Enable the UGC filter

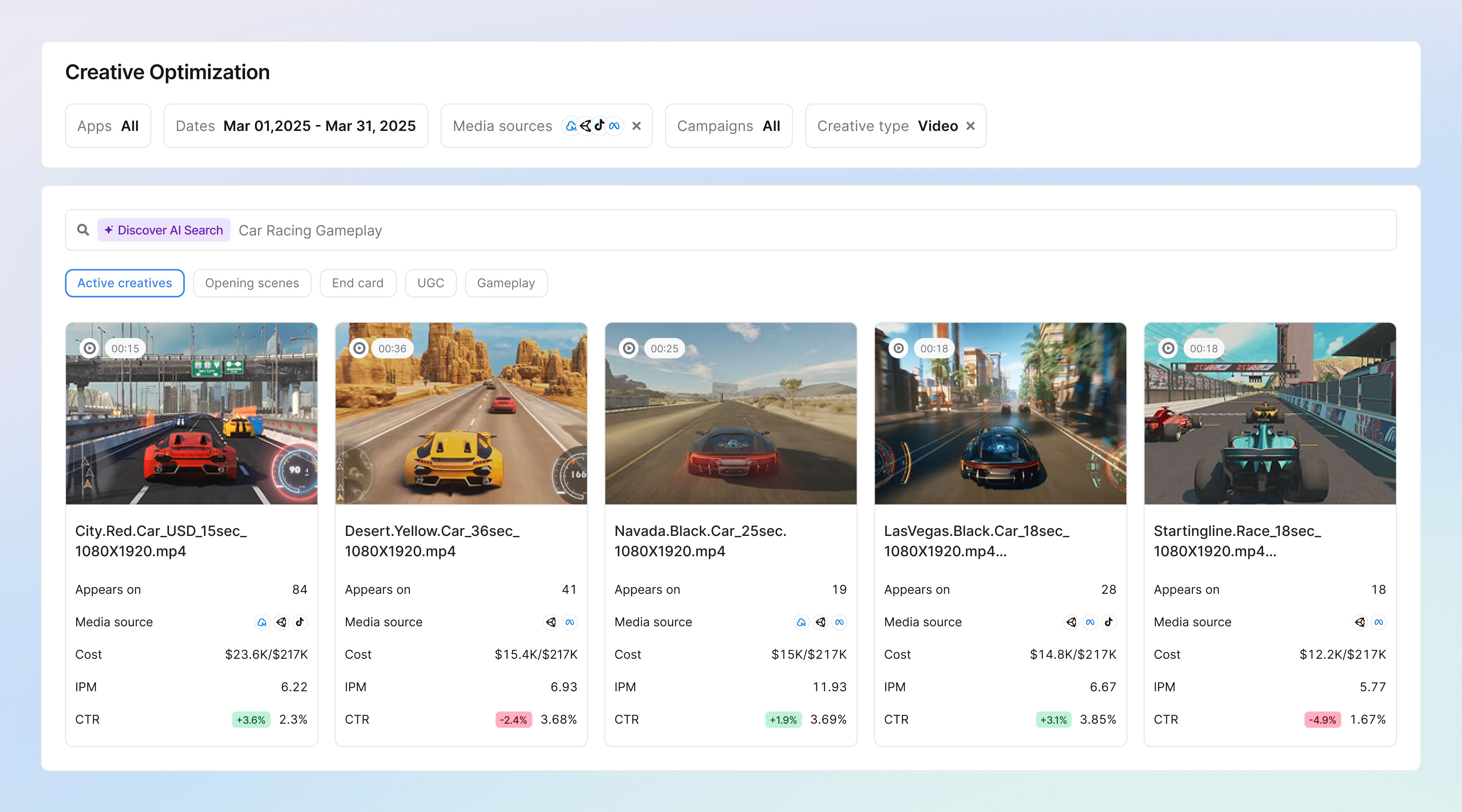click(430, 283)
